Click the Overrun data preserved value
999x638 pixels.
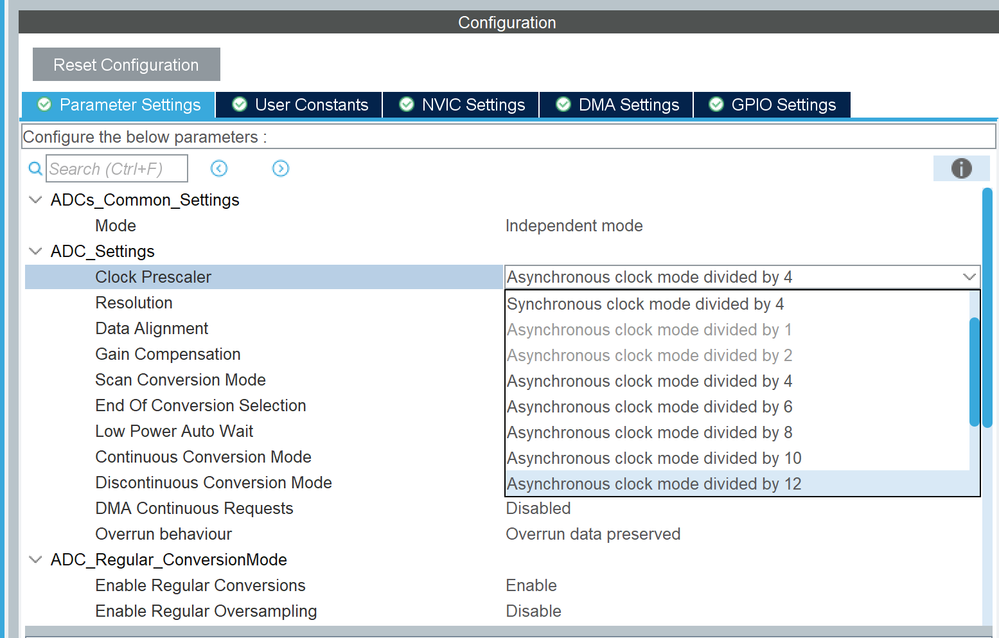coord(593,534)
